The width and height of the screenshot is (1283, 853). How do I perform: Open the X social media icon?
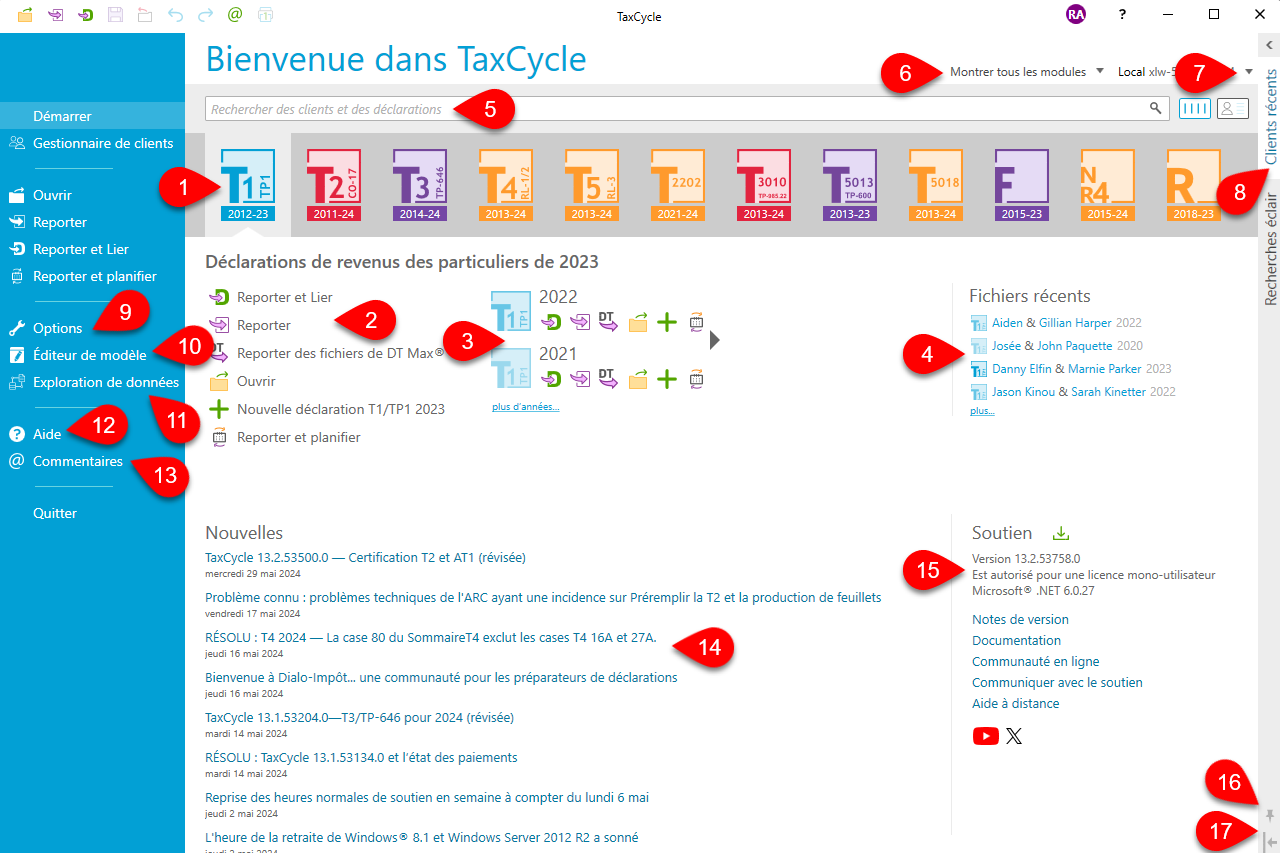[x=1014, y=736]
